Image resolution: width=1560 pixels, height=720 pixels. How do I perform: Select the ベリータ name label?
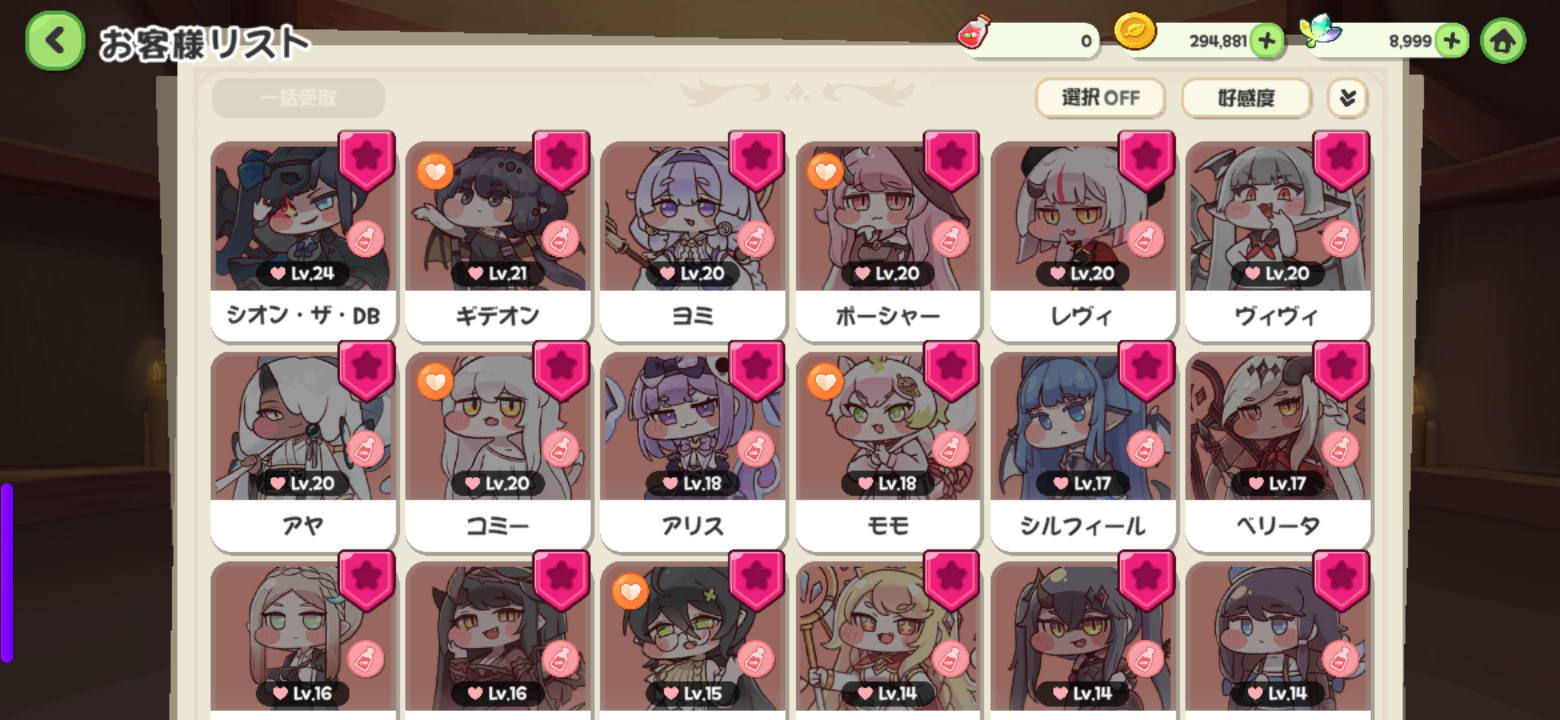point(1278,526)
